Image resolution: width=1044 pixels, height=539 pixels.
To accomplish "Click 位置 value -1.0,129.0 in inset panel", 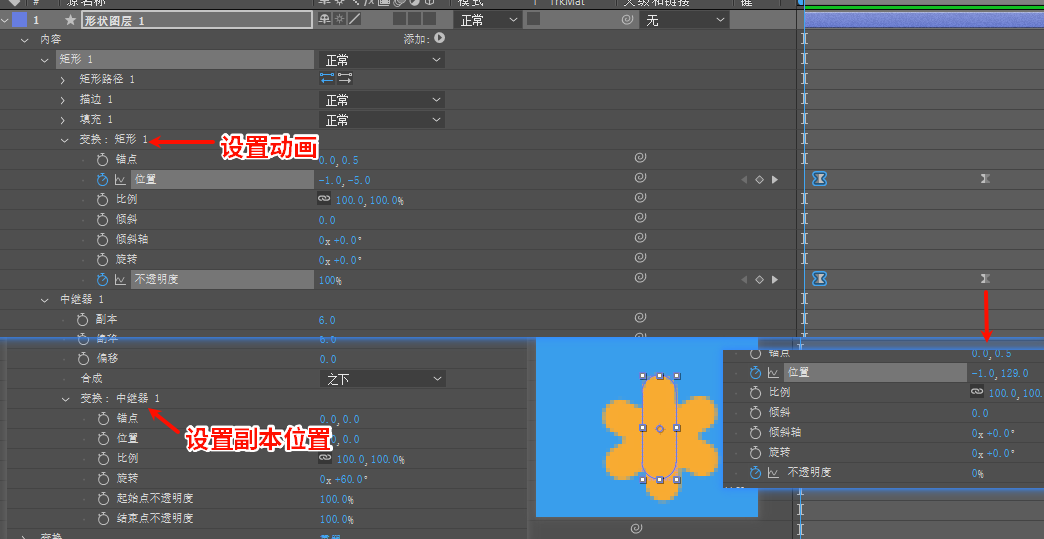I will click(x=1000, y=373).
